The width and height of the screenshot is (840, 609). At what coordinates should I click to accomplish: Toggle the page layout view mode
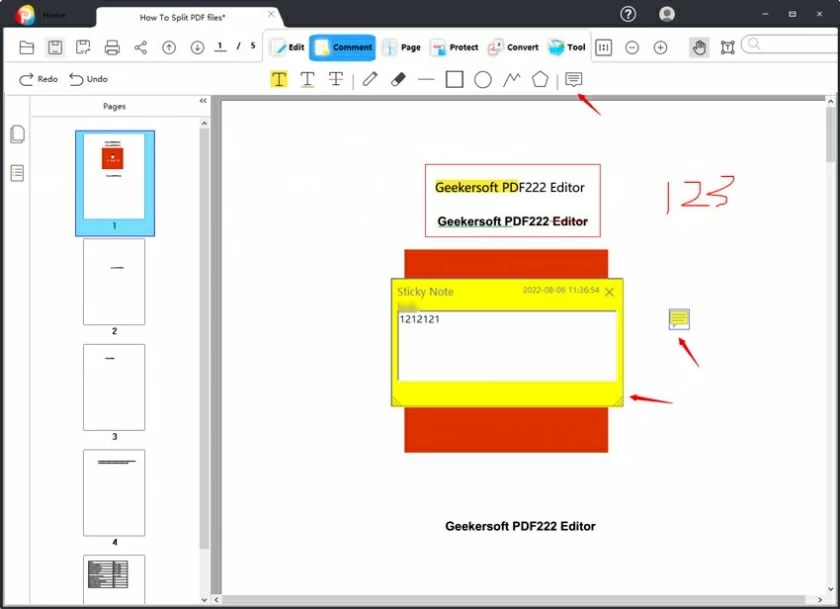pos(604,47)
